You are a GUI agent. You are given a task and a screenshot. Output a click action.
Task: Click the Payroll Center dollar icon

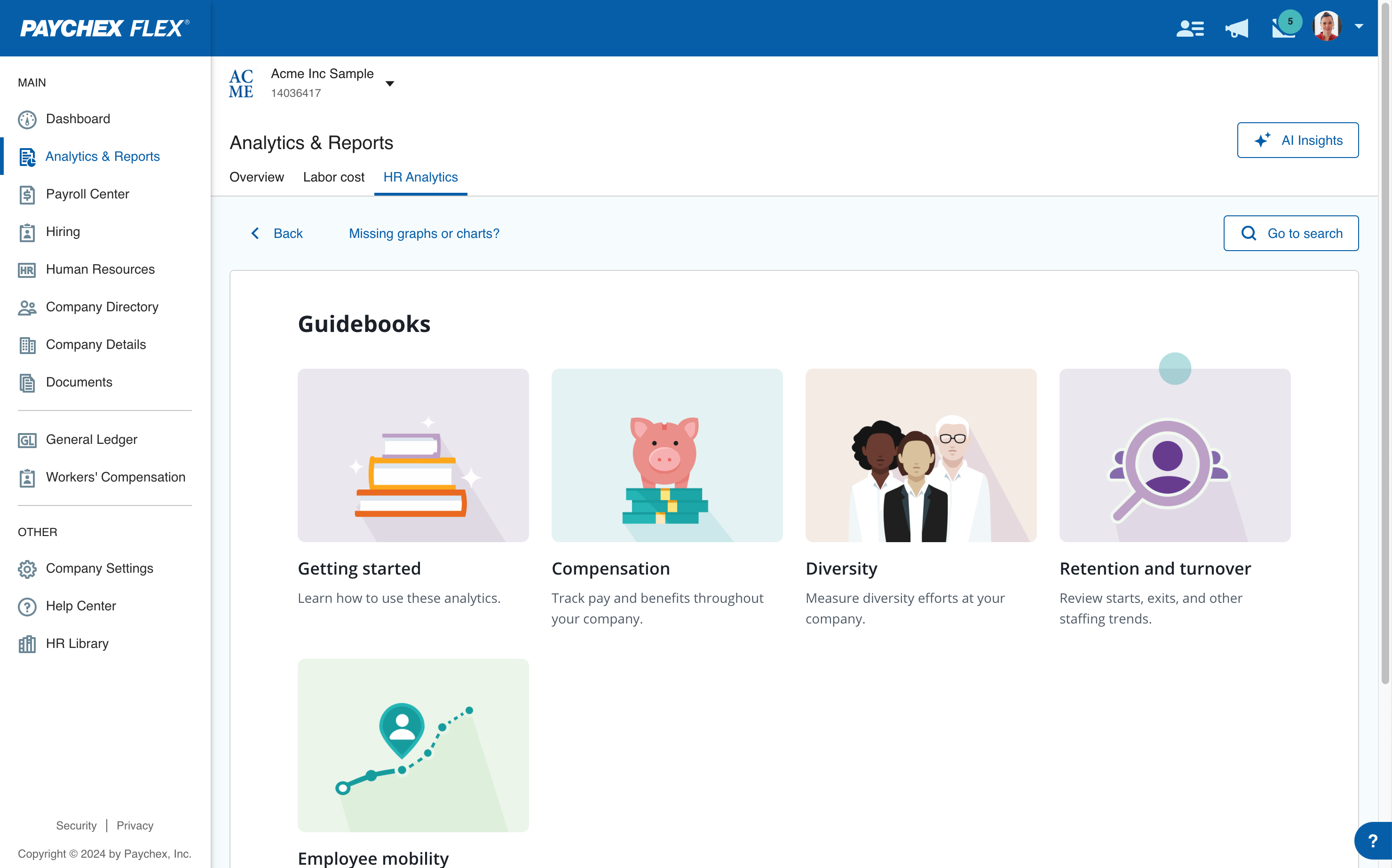click(x=27, y=195)
